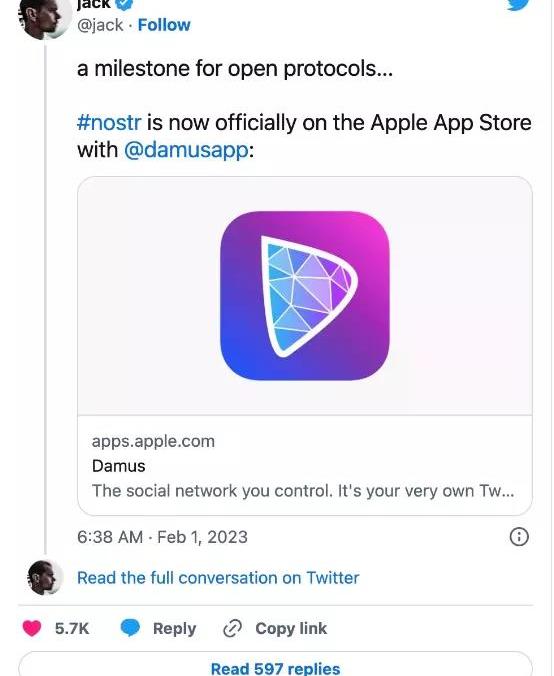Open the #nostr hashtag

[109, 122]
